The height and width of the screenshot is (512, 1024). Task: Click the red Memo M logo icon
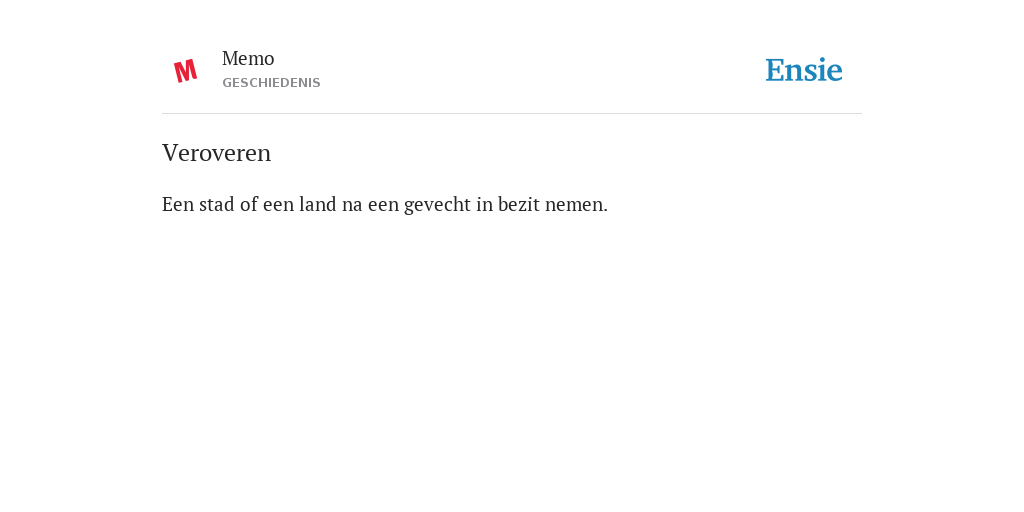click(x=185, y=71)
